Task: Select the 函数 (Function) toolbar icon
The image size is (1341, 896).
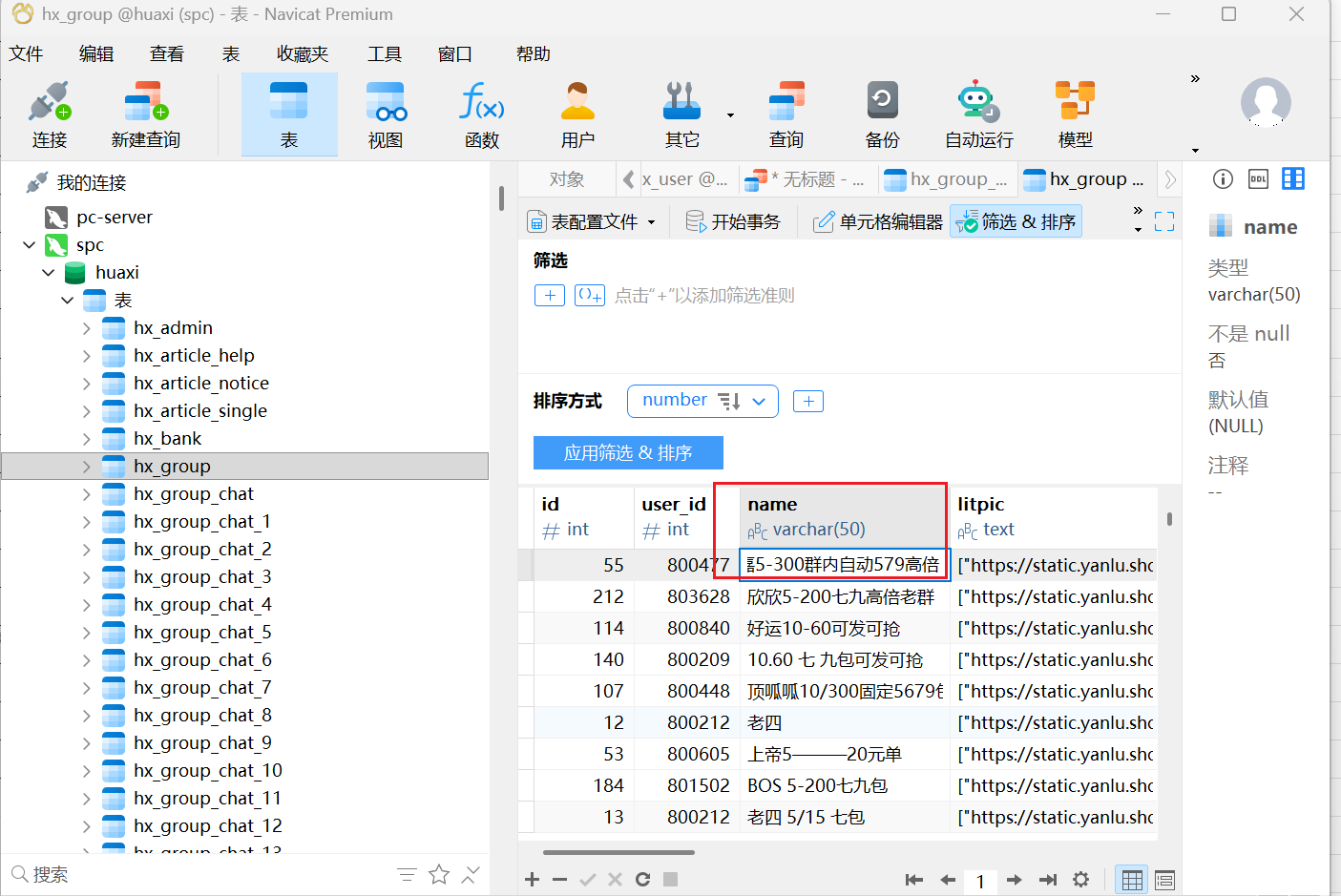Action: [481, 115]
